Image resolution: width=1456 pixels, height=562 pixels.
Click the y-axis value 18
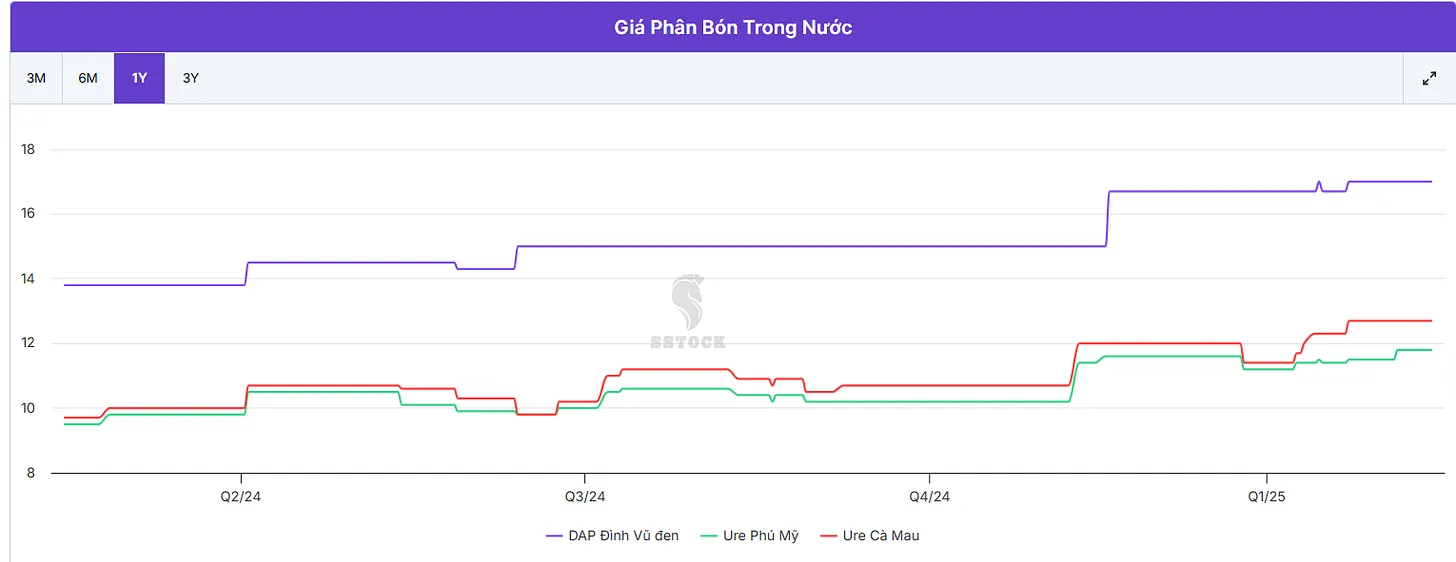28,150
